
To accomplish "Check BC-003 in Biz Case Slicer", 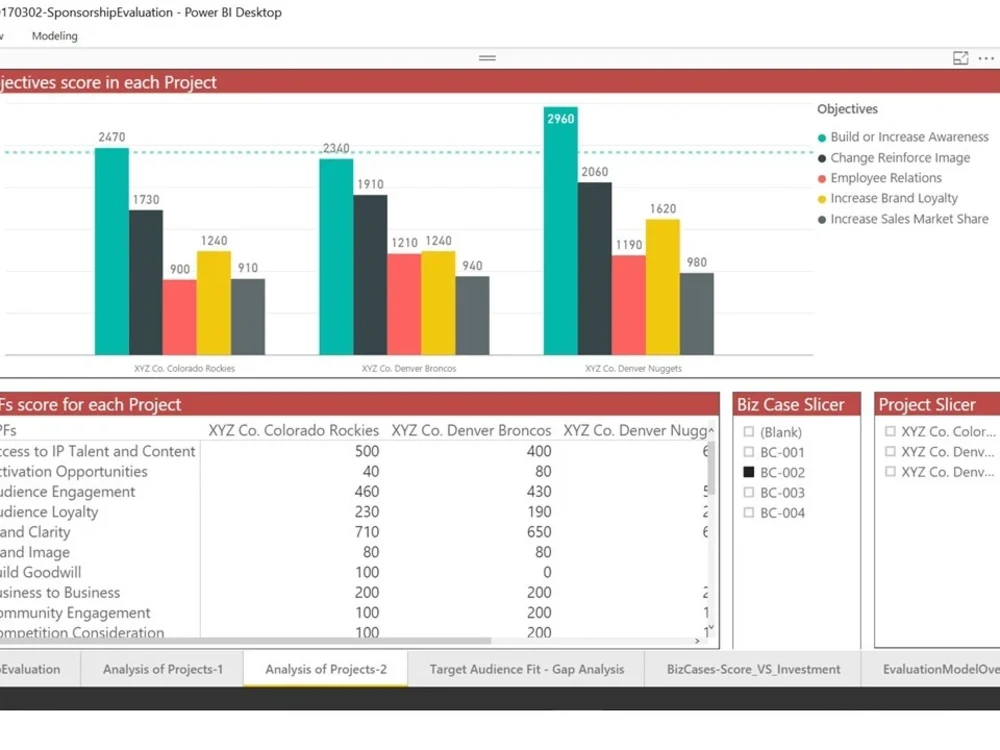I will tap(749, 492).
